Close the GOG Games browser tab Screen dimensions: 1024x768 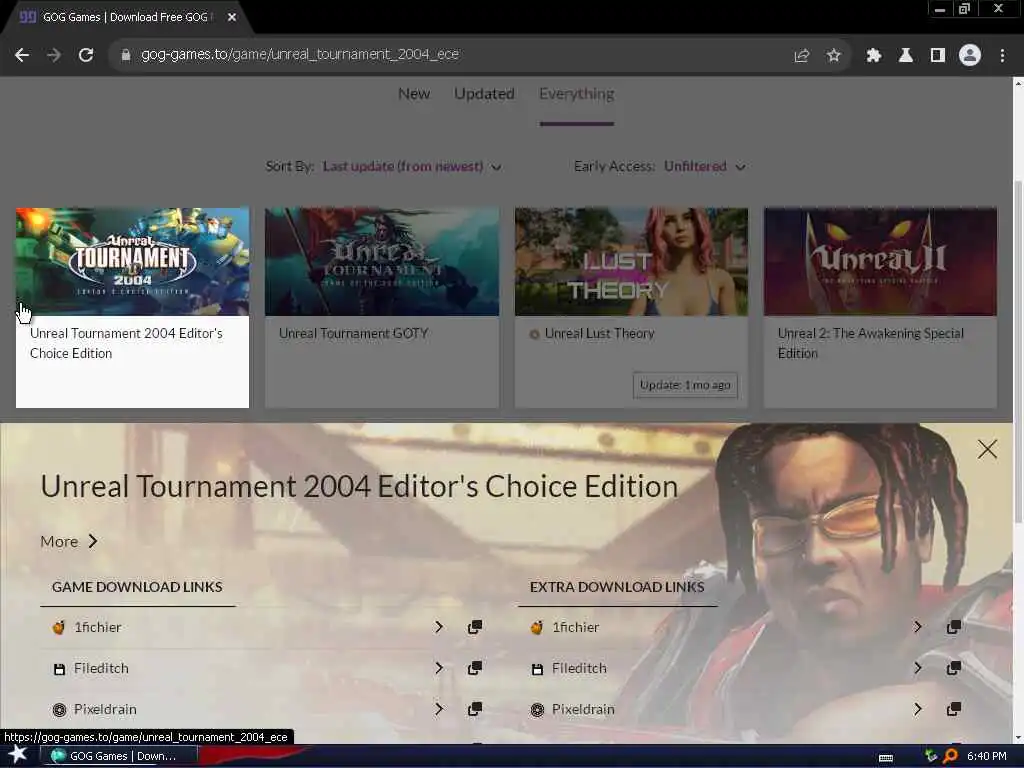point(232,18)
